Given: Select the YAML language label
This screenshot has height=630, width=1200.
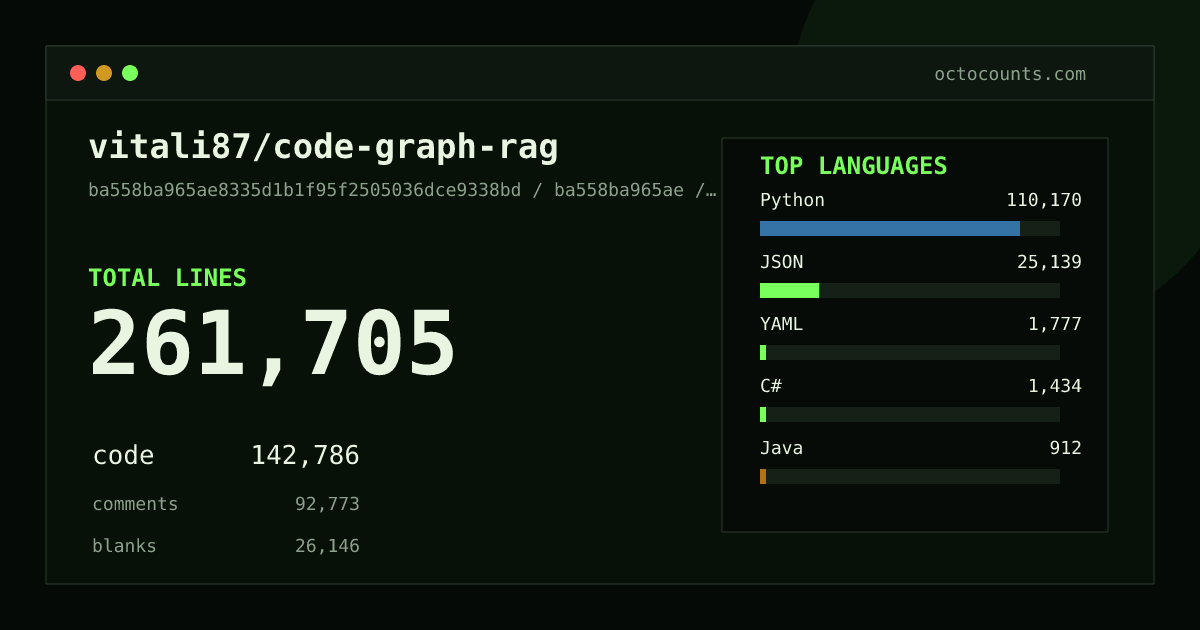Looking at the screenshot, I should (x=781, y=324).
